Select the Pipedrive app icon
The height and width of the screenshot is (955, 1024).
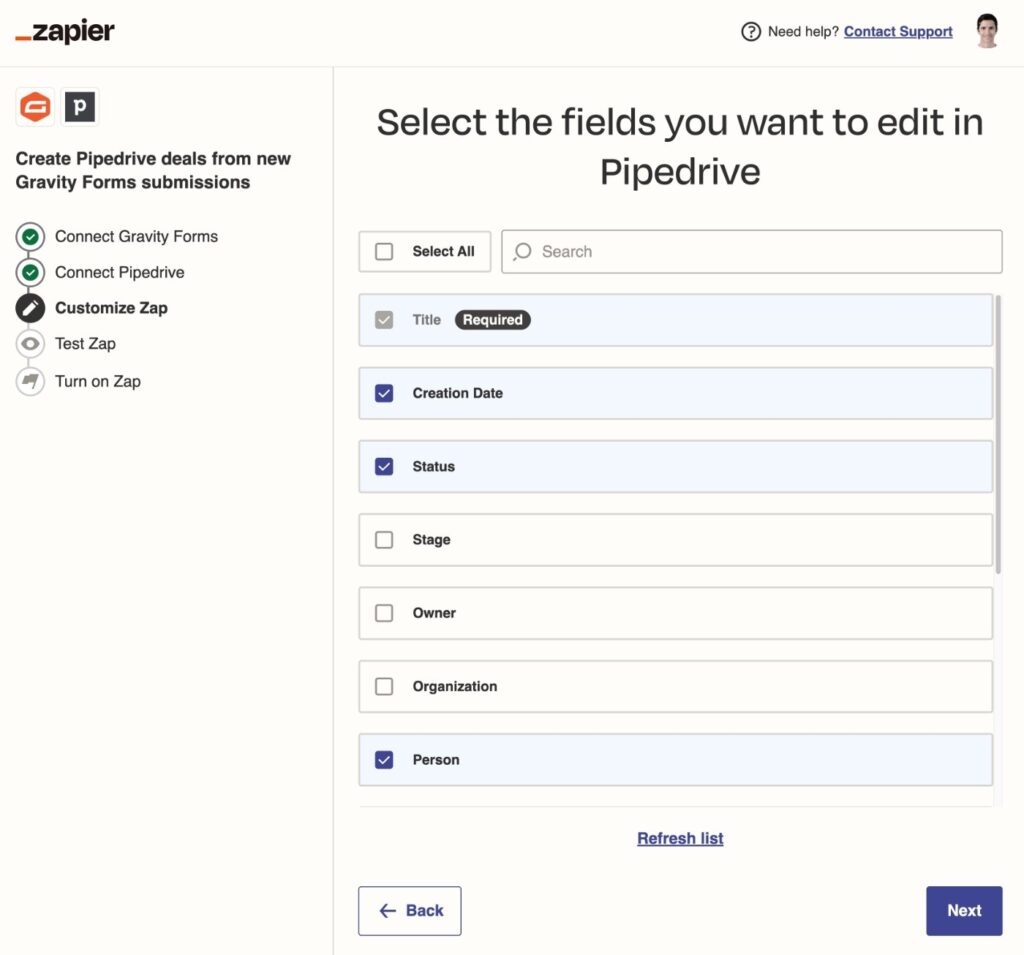coord(80,106)
